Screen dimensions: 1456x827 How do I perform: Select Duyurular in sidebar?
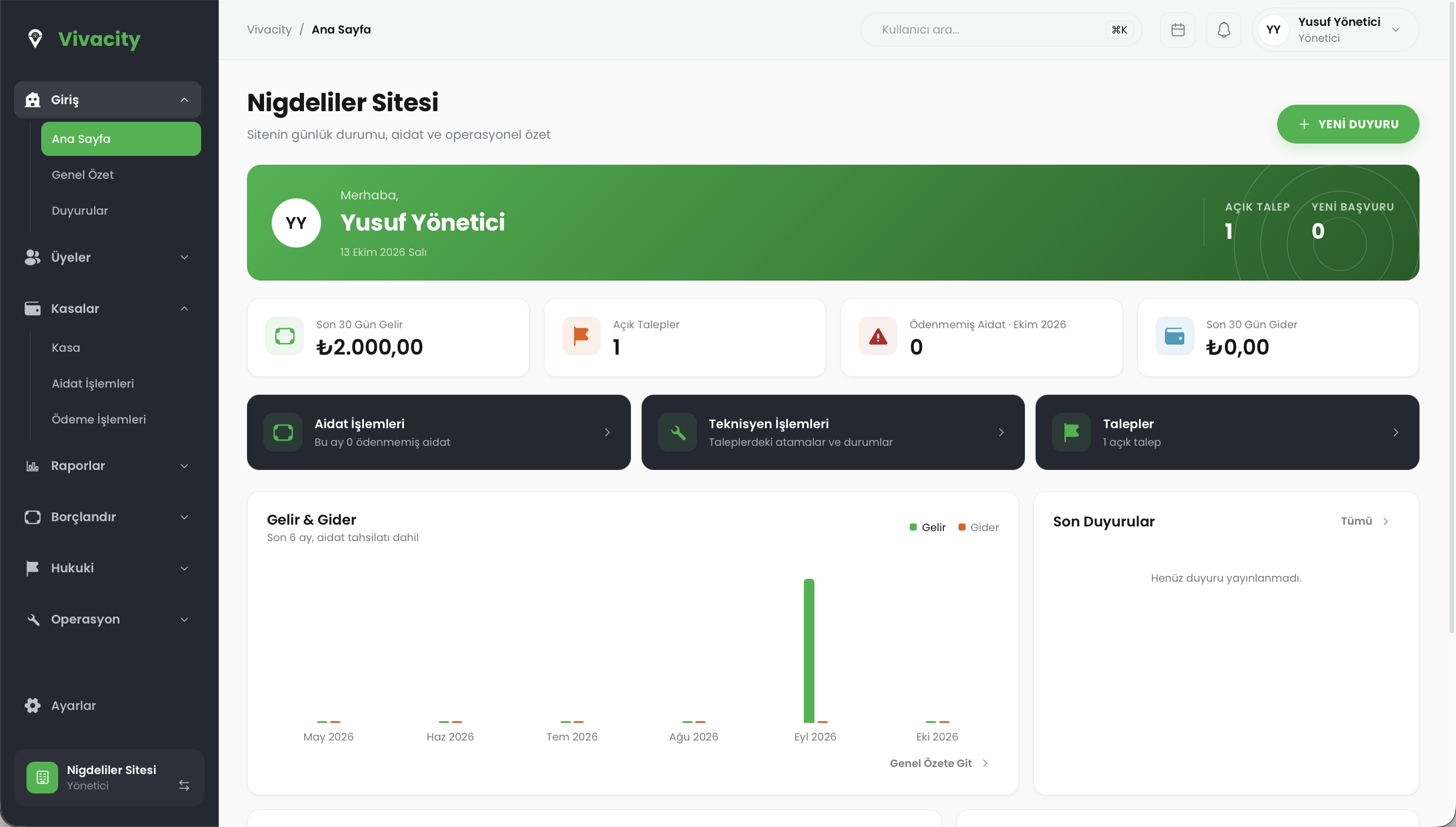coord(121,211)
